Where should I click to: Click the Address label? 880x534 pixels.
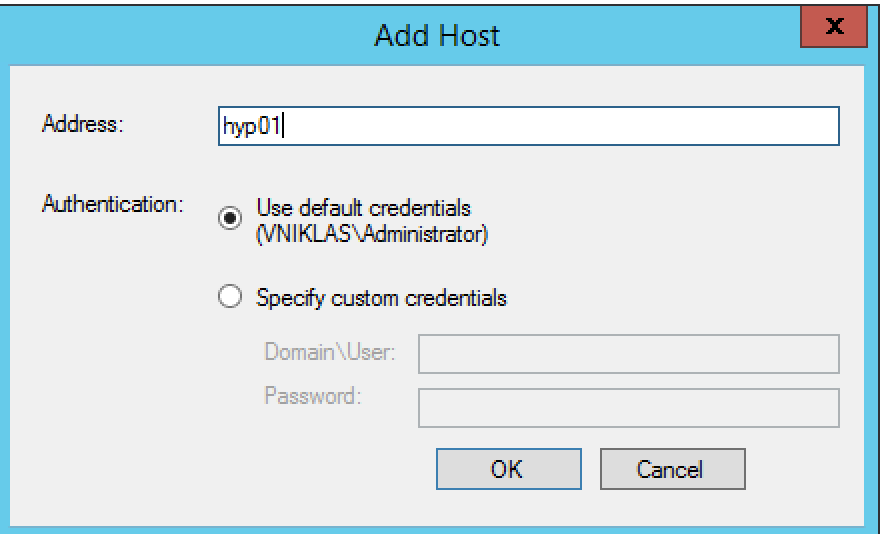point(82,124)
